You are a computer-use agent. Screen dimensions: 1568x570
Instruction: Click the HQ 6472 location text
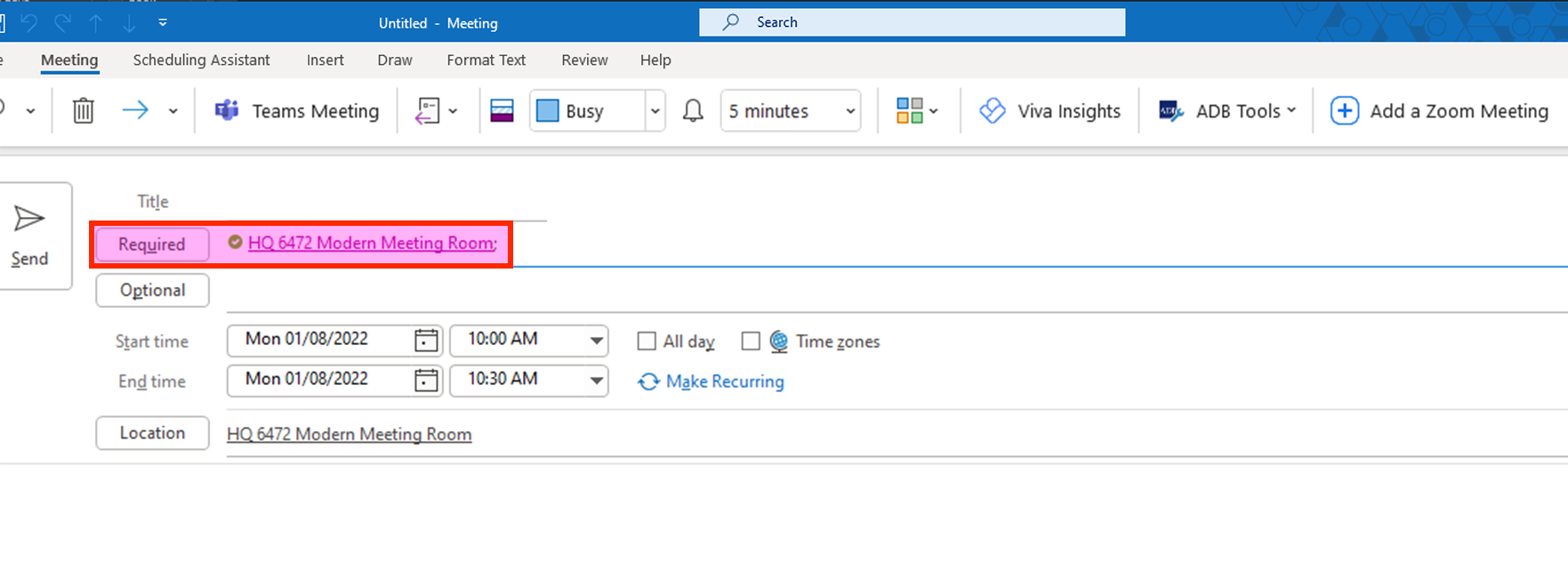(x=349, y=434)
